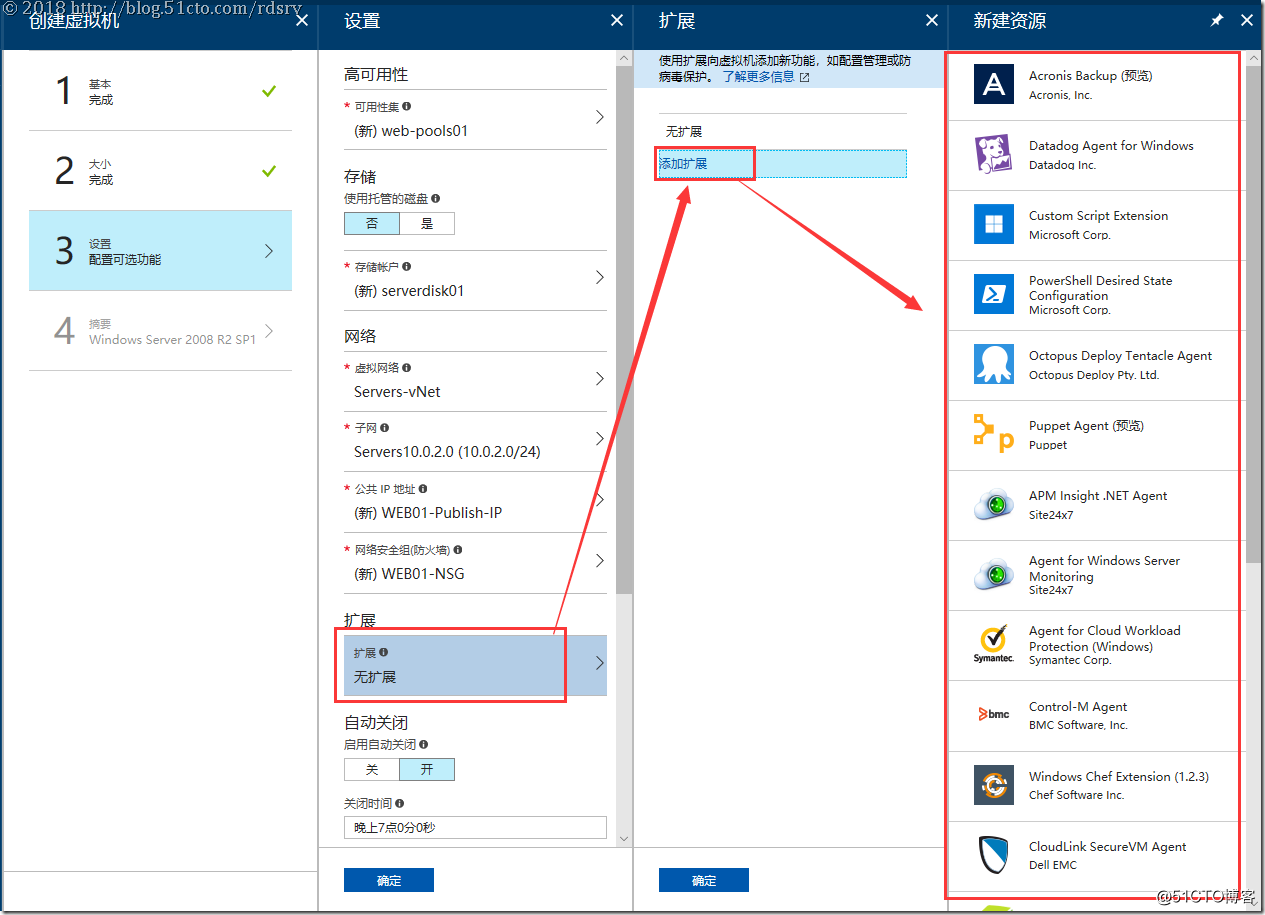The width and height of the screenshot is (1265, 915).
Task: Click info icon next to 公共 IP 地址
Action: 423,489
